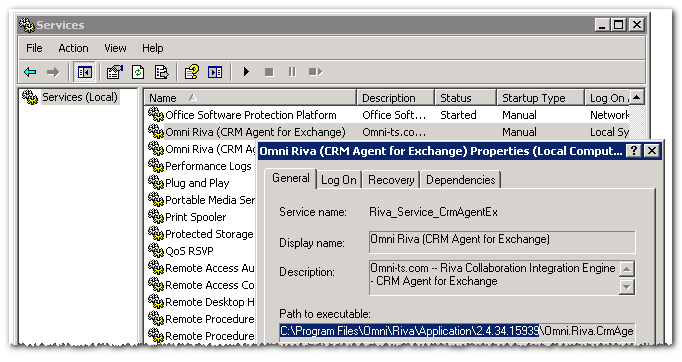
Task: Click gear icon for Office Software Protection Platform
Action: point(155,114)
